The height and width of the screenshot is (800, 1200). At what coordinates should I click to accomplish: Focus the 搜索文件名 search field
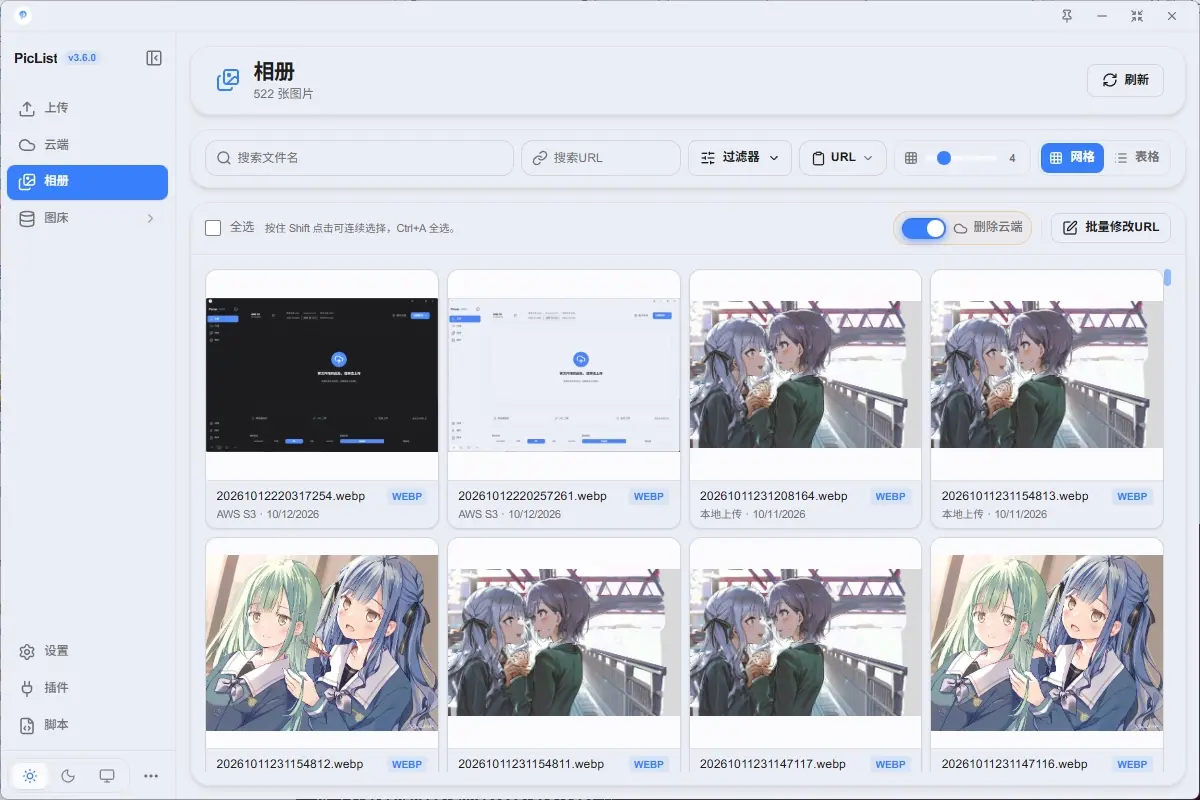tap(361, 158)
